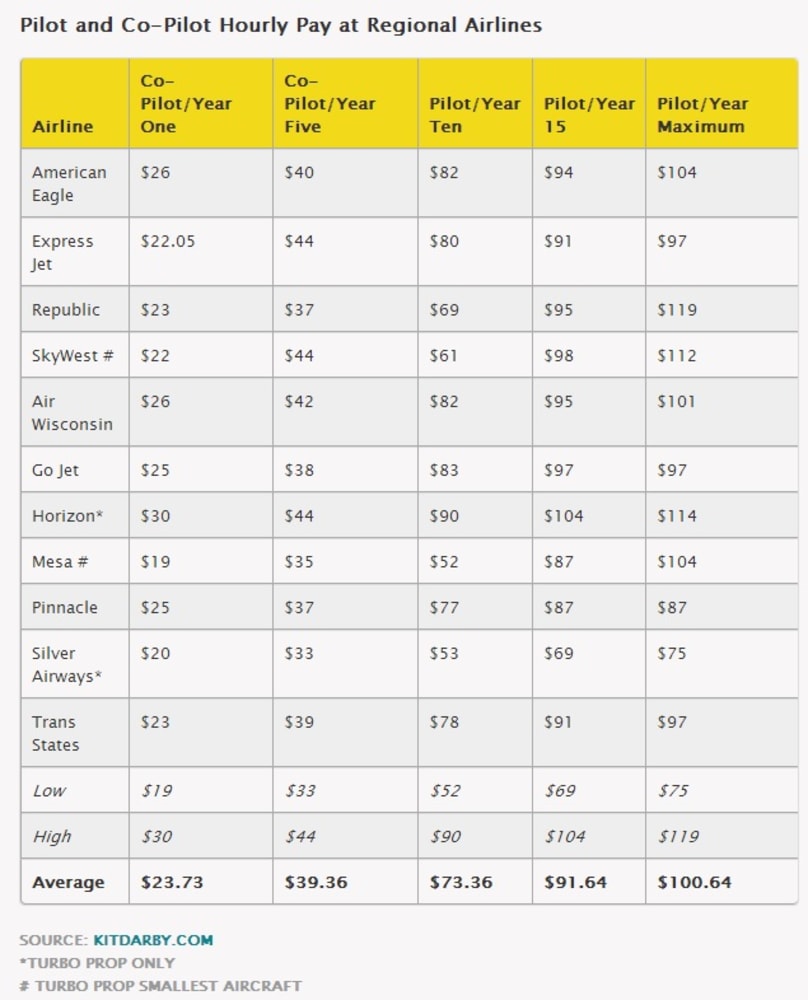Click the Horizon* airline cell
The height and width of the screenshot is (1000, 808).
coord(69,516)
